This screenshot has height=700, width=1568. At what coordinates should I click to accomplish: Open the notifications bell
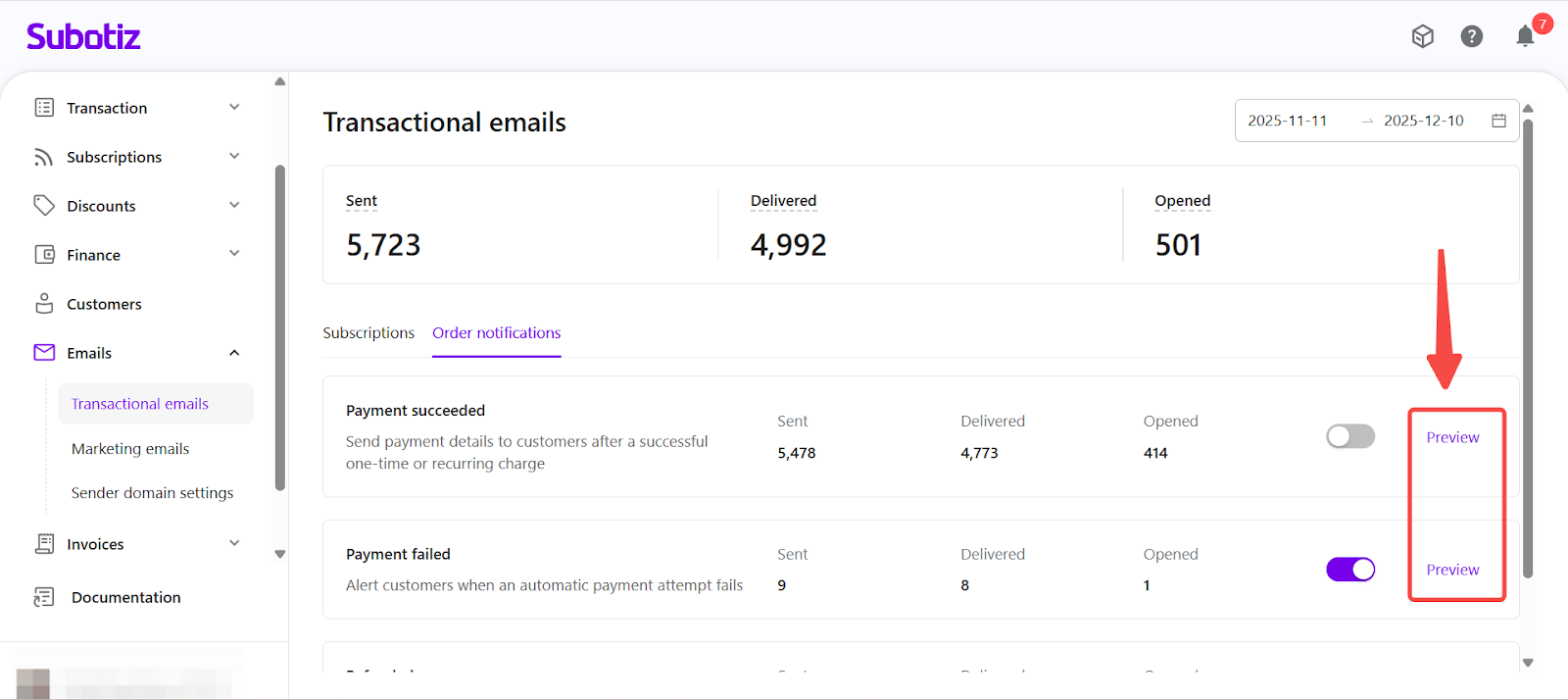[x=1525, y=37]
